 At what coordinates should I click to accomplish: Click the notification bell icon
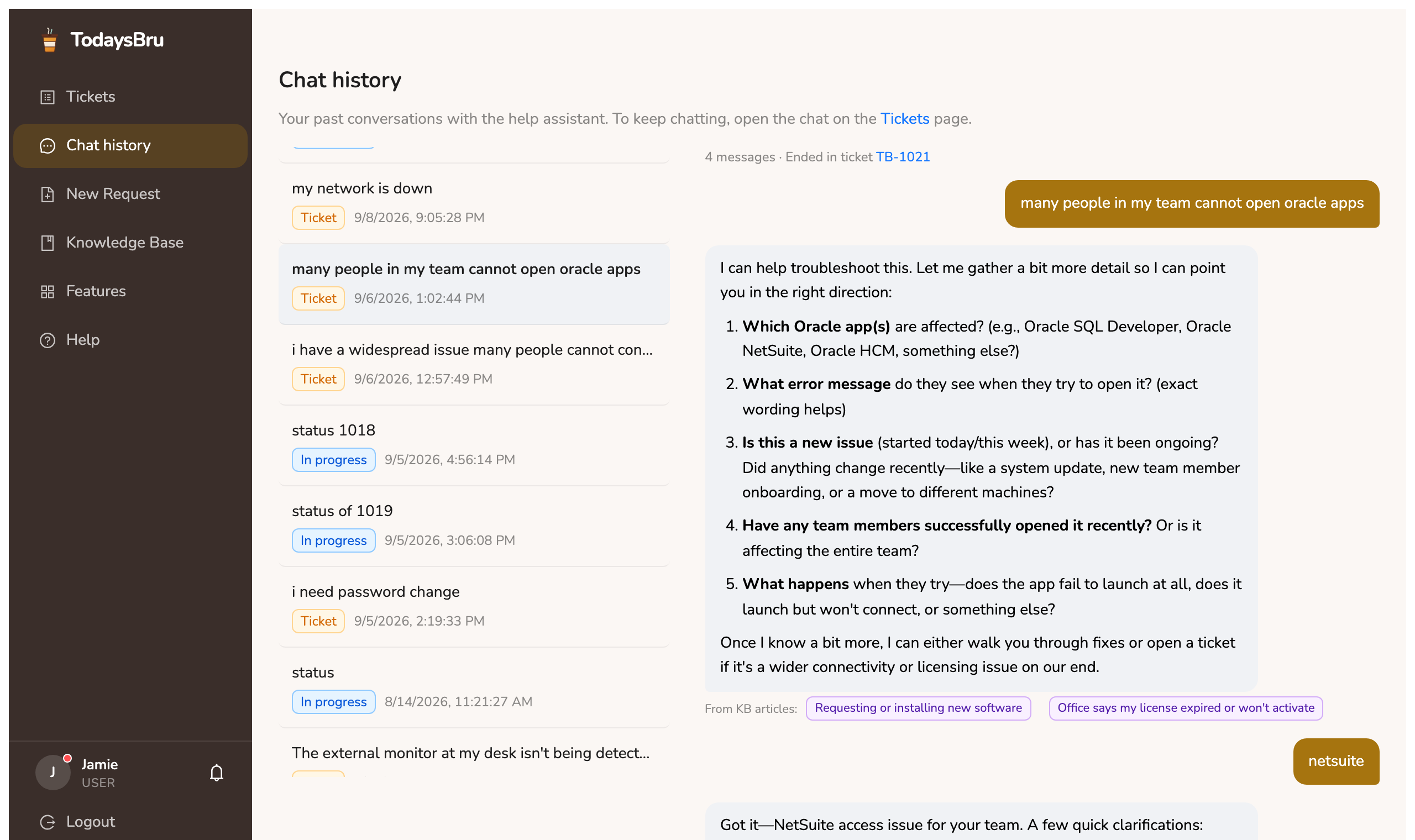(x=217, y=773)
